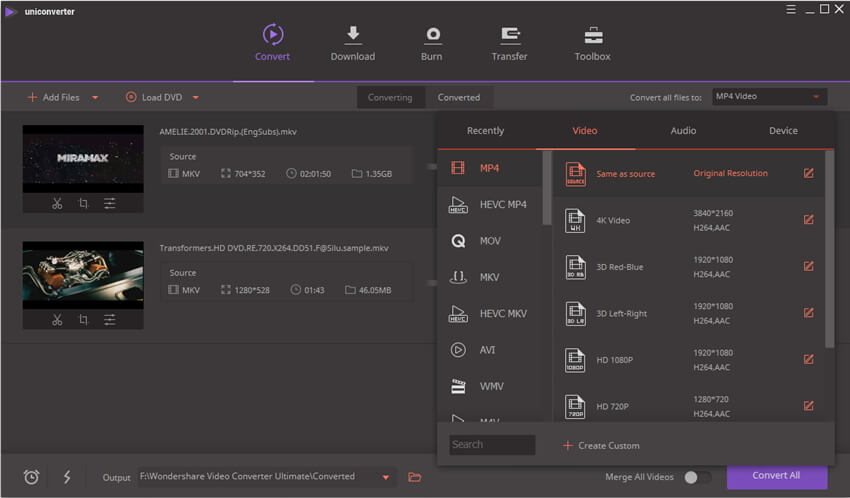Viewport: 850px width, 498px height.
Task: Click the presets list scrollbar
Action: point(829,249)
